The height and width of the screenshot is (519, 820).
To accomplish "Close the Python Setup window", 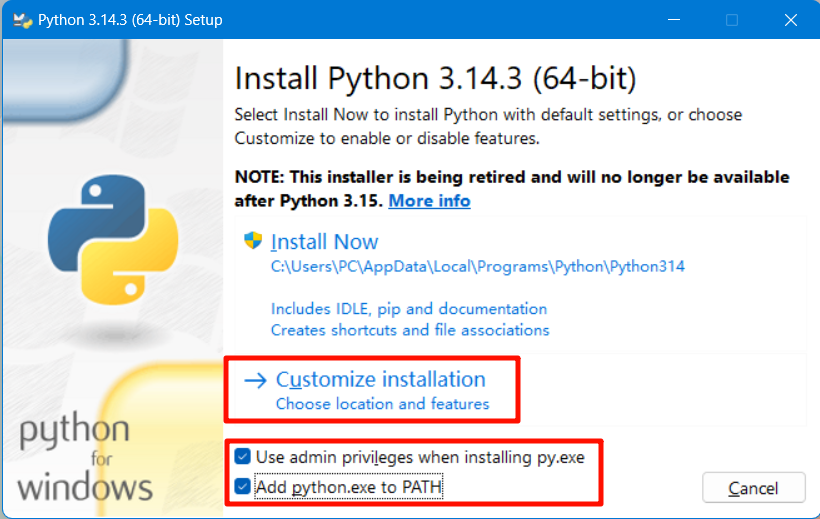I will coord(791,20).
